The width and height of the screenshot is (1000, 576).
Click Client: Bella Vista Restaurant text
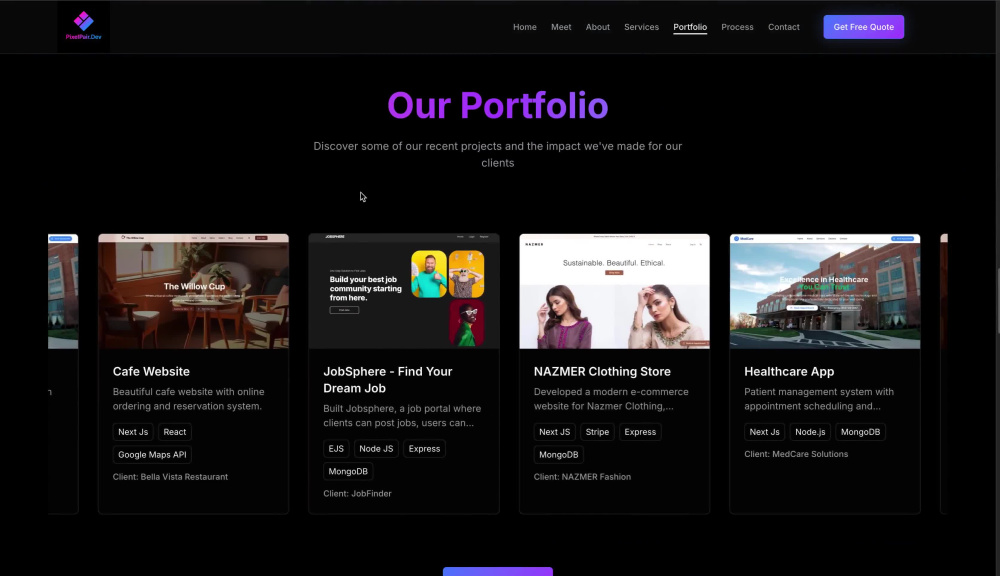click(x=170, y=476)
